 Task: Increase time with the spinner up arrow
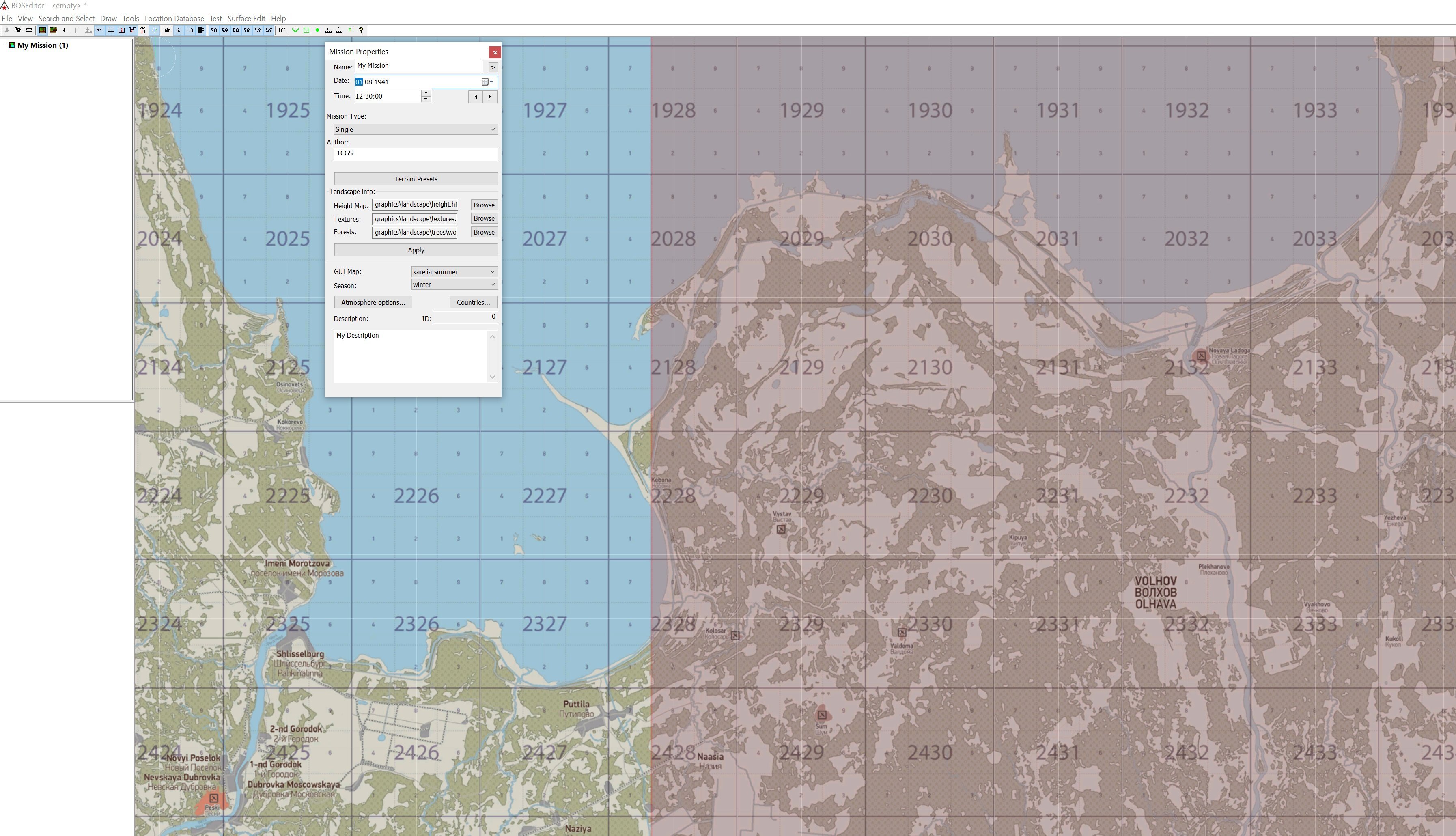tap(425, 93)
